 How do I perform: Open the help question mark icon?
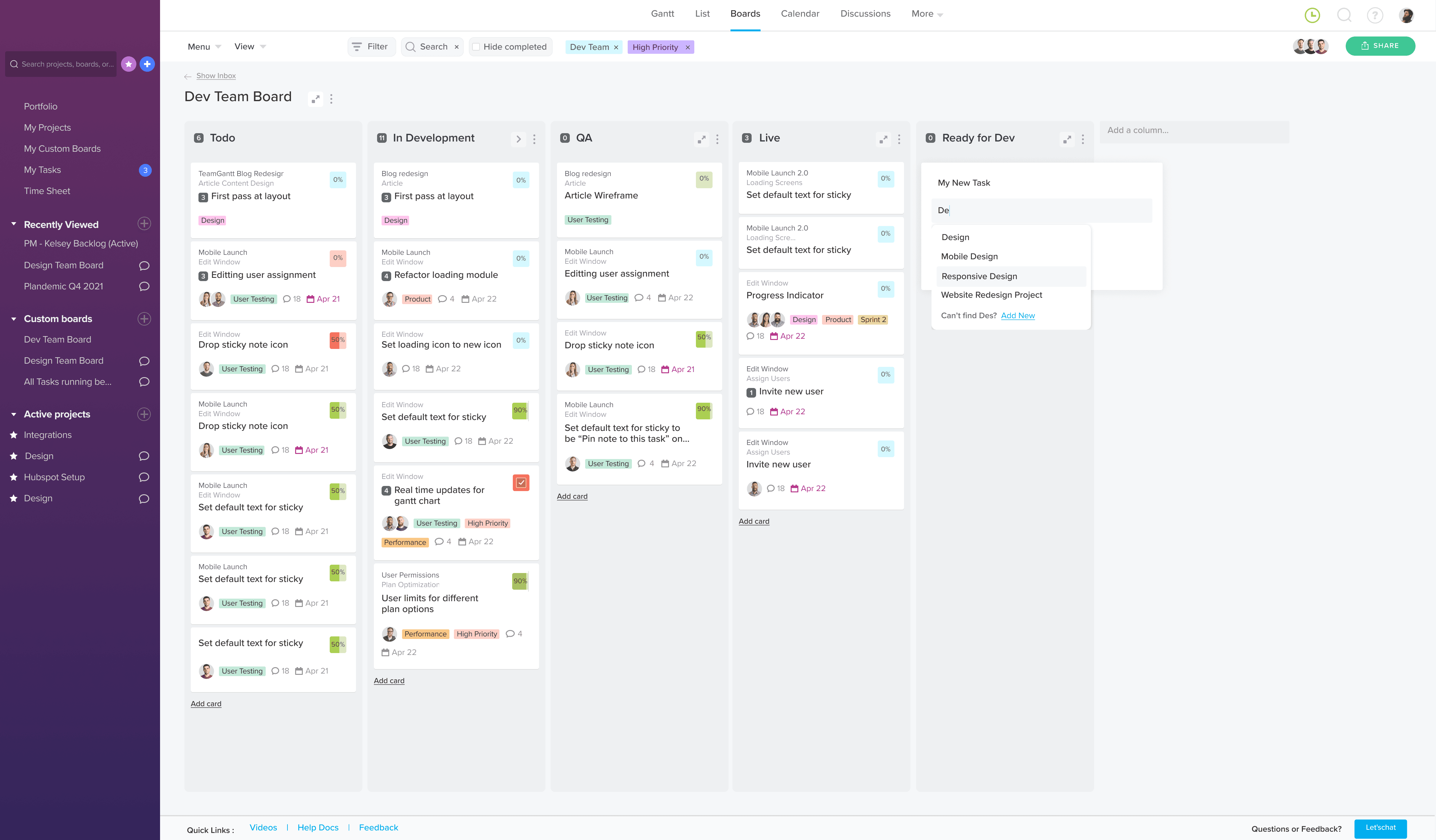point(1375,15)
